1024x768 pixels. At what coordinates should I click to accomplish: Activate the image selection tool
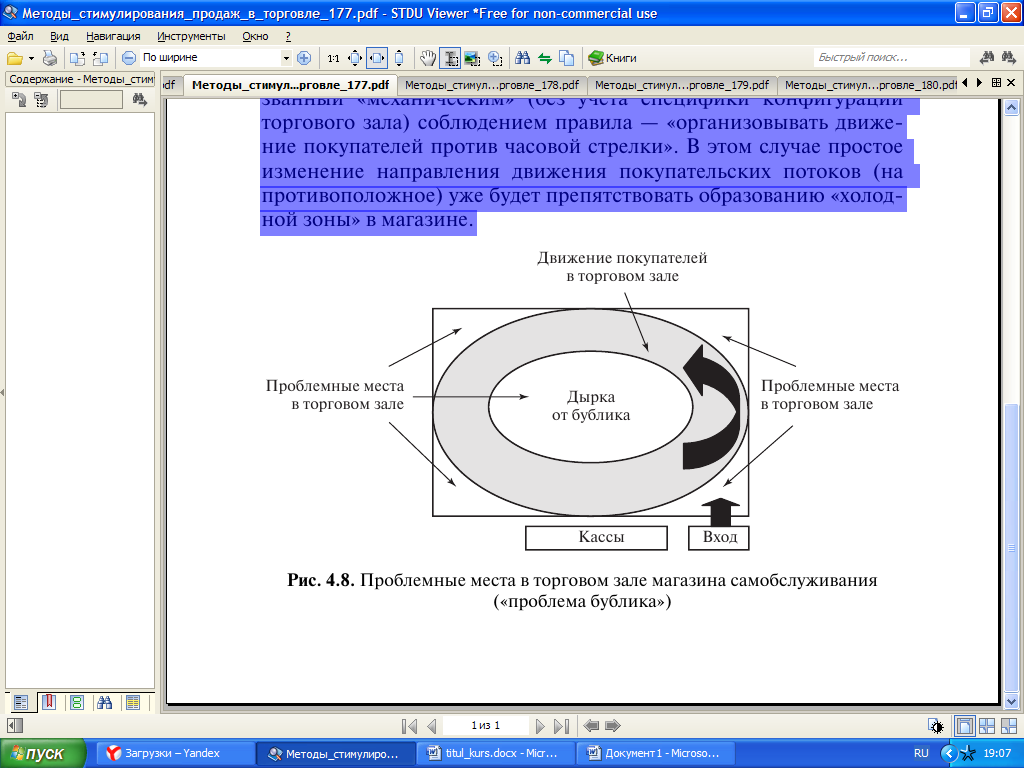(472, 58)
